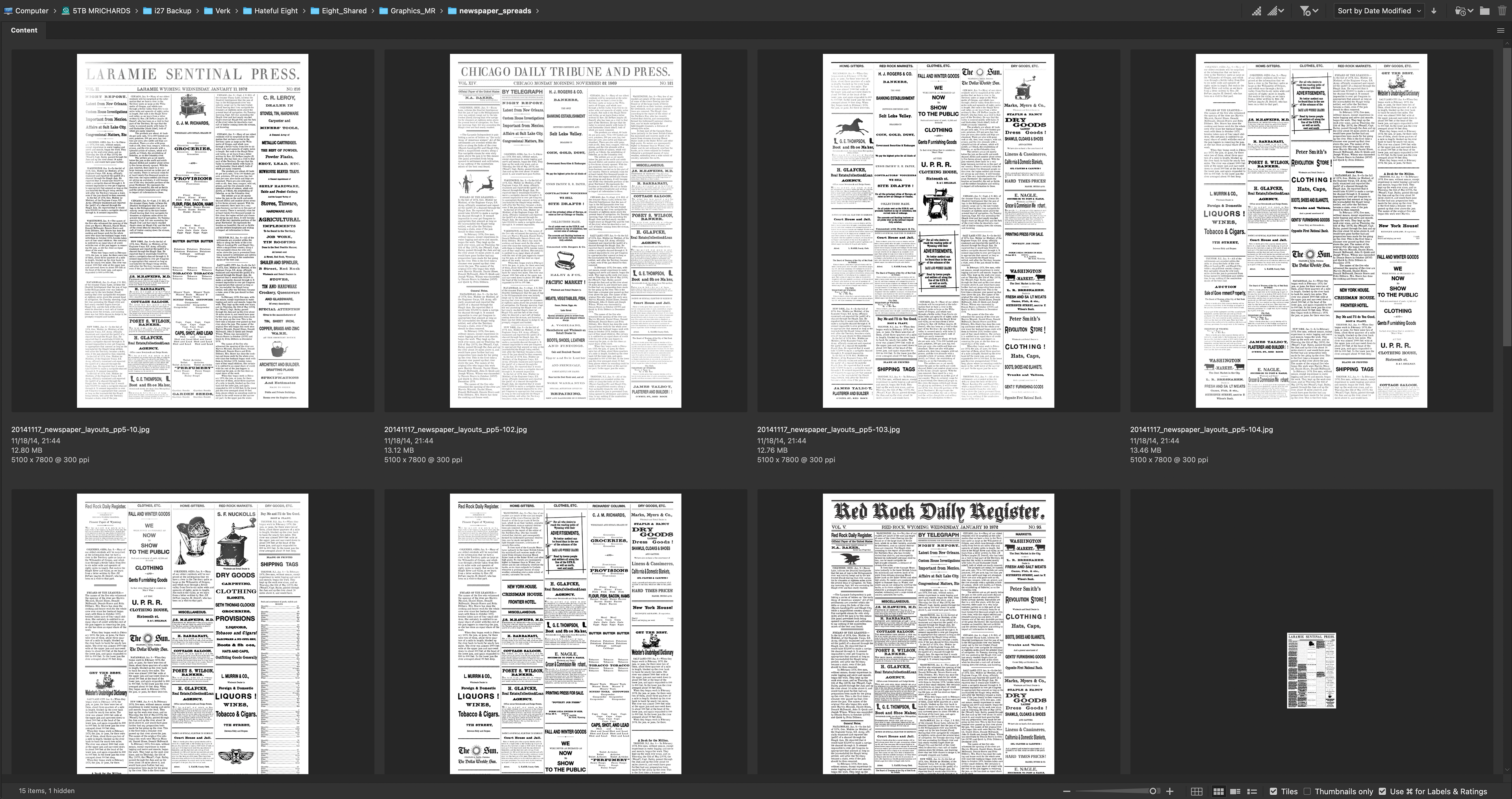This screenshot has height=799, width=1512.
Task: Expand the chevron after Computer breadcrumb
Action: click(x=55, y=11)
